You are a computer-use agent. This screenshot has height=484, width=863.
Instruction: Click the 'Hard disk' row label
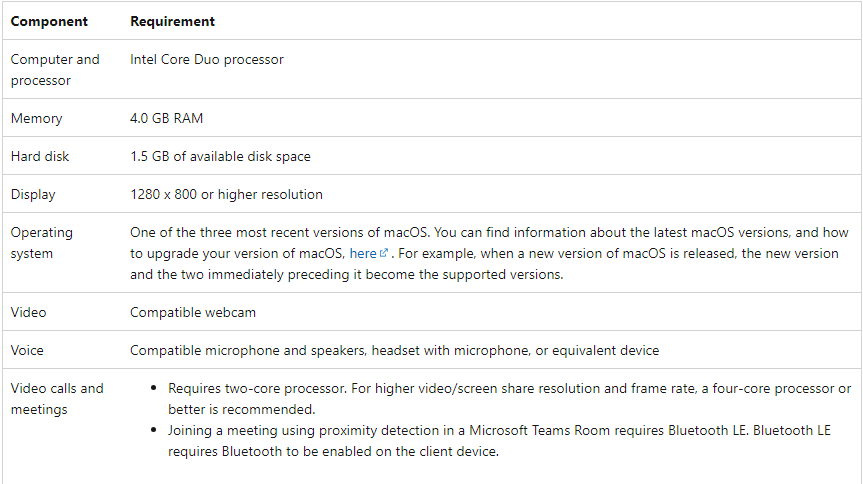pyautogui.click(x=40, y=156)
